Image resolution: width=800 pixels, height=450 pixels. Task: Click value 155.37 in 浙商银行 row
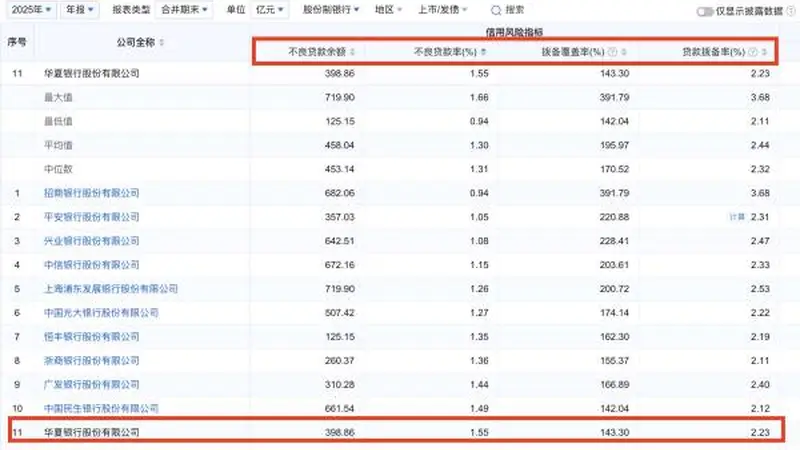pos(614,361)
